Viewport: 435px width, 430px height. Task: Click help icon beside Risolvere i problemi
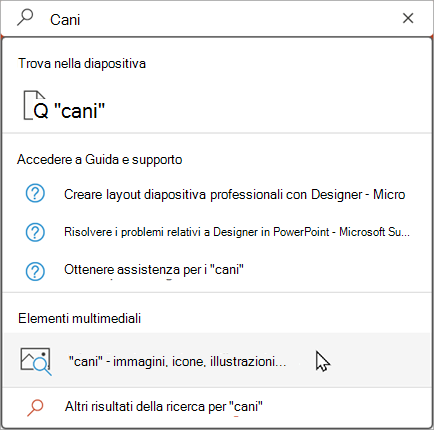[x=35, y=232]
